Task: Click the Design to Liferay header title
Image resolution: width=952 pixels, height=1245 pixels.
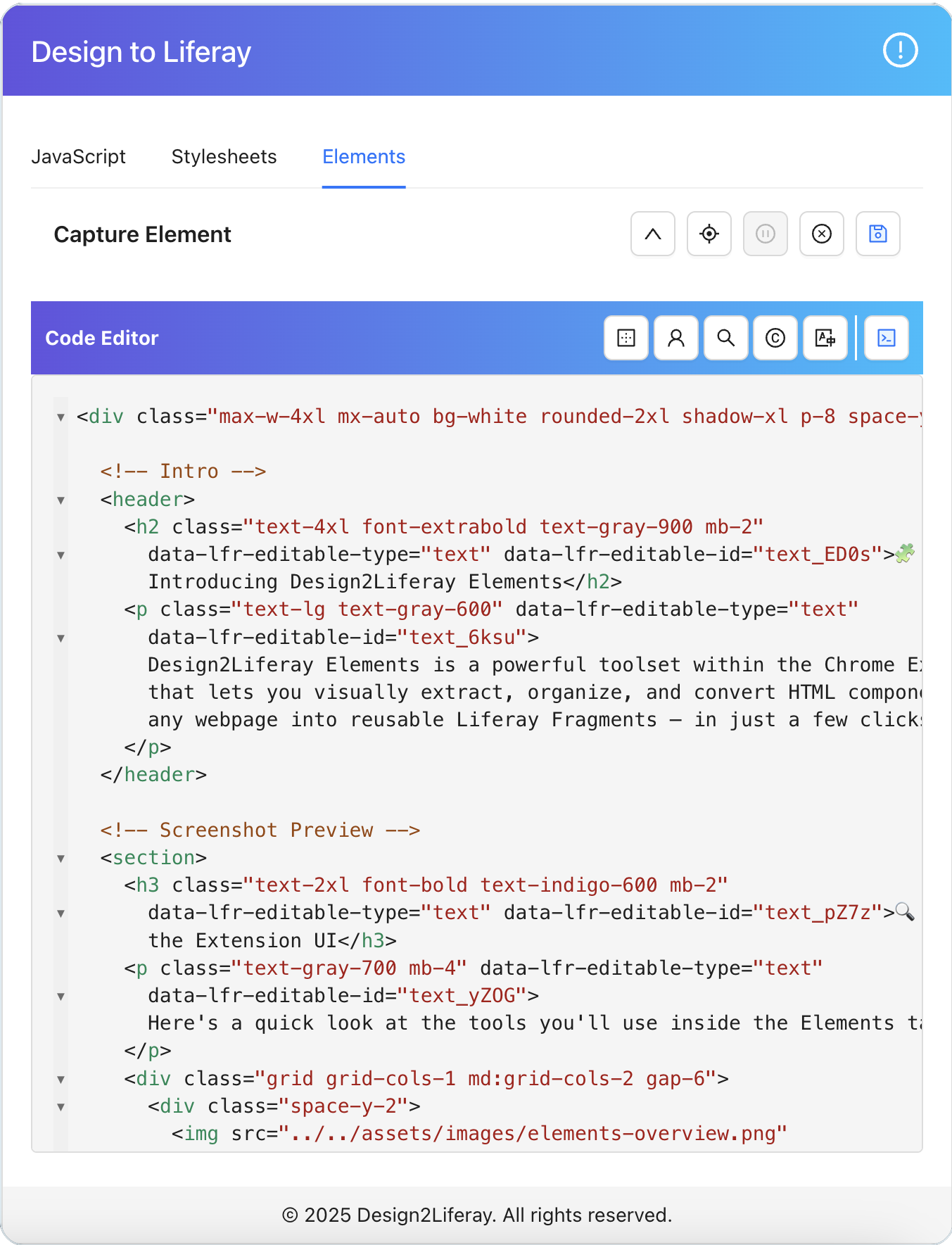Action: tap(141, 52)
